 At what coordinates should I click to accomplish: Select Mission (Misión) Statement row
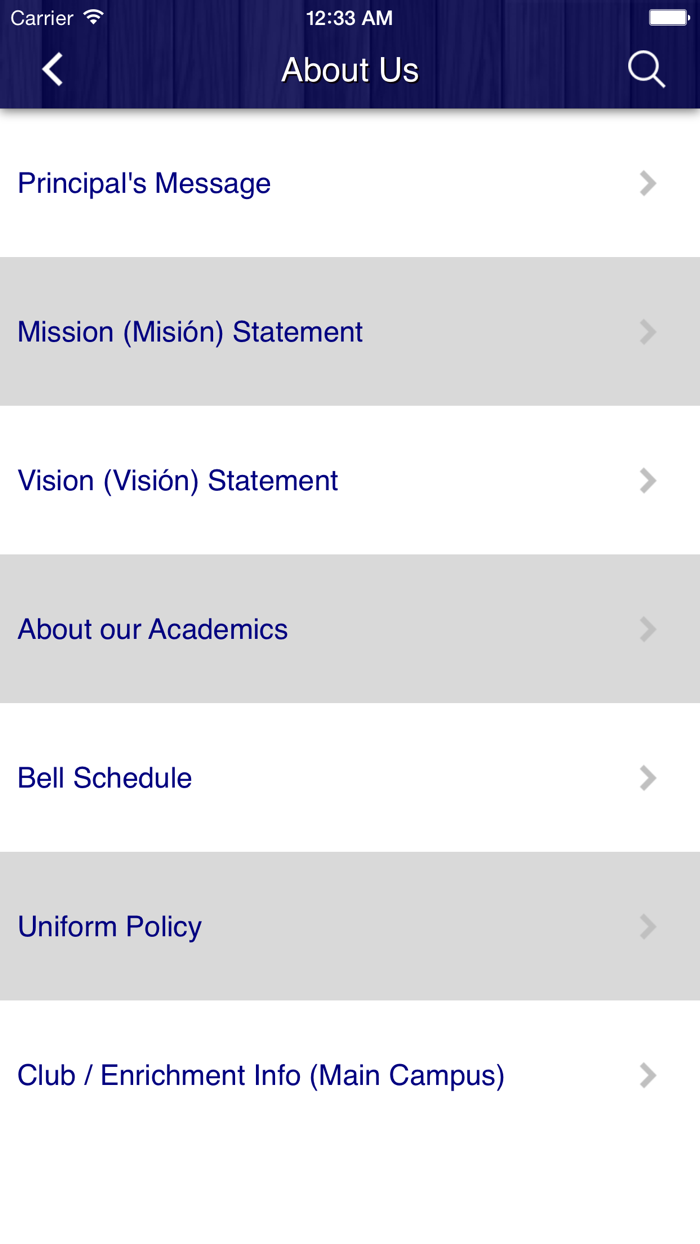[x=190, y=332]
